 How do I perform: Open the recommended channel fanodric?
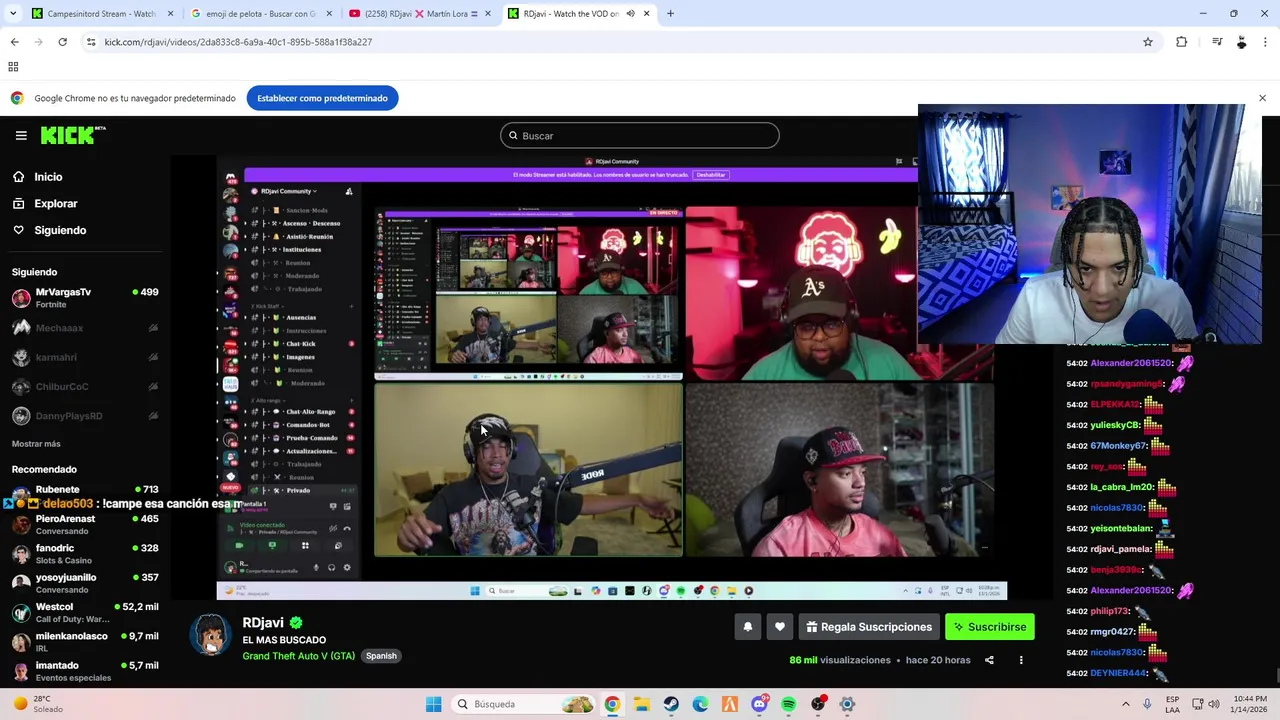(86, 554)
